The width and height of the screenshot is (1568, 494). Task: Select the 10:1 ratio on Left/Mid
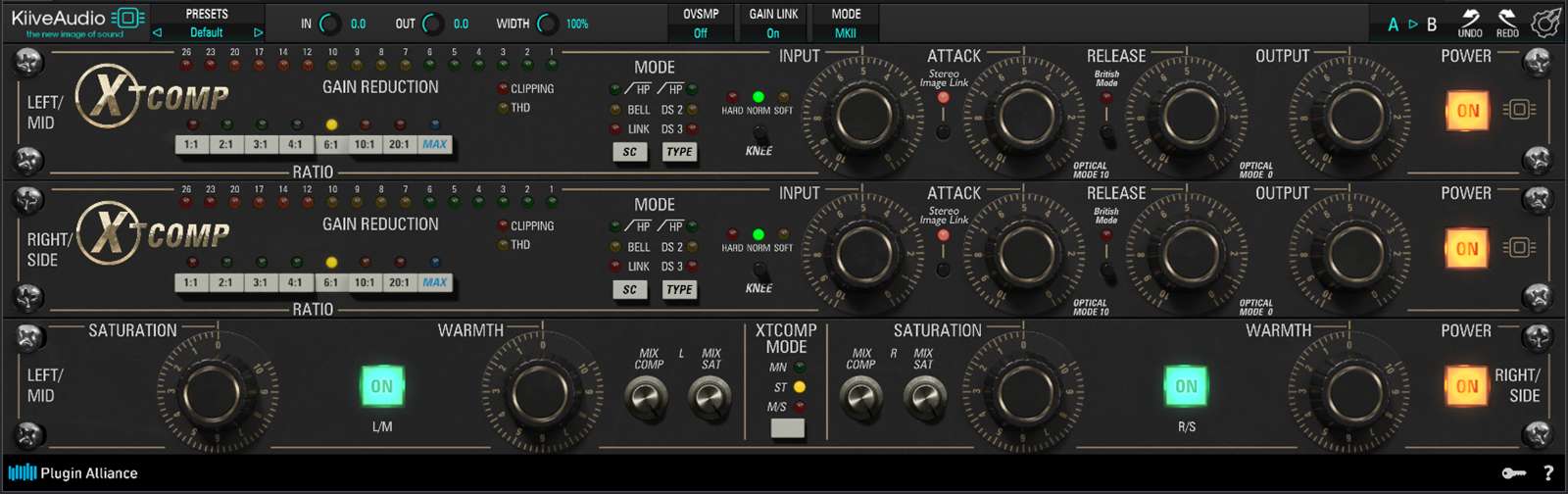point(365,144)
